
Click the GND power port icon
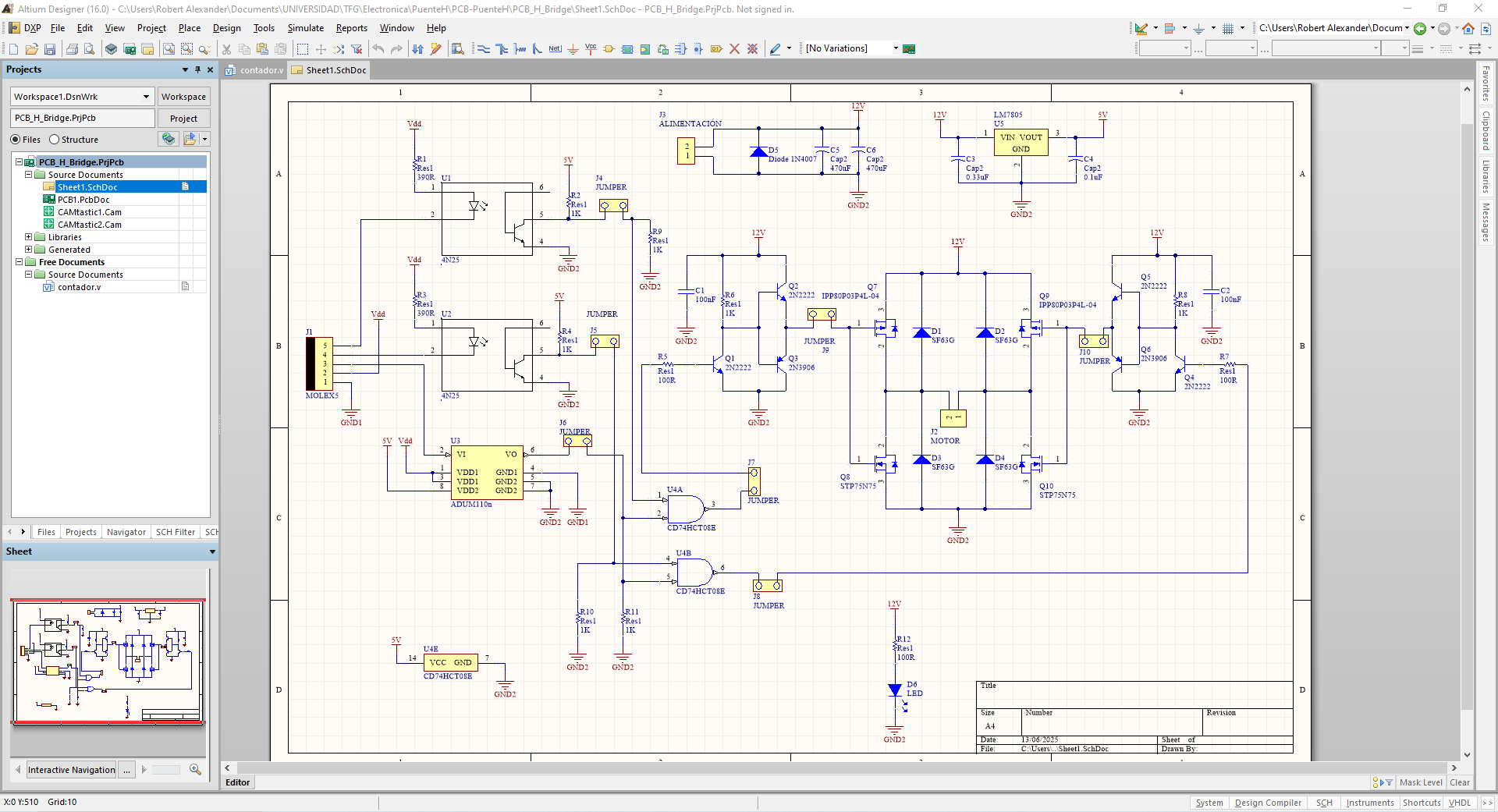573,49
